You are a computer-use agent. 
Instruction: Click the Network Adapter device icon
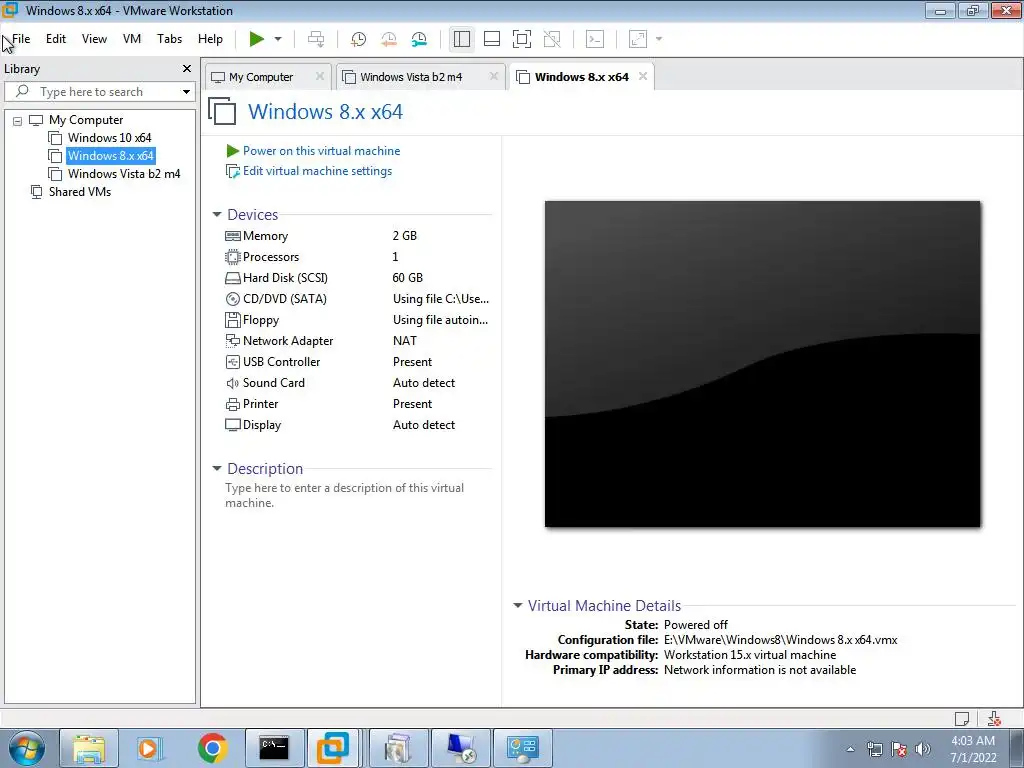(232, 341)
